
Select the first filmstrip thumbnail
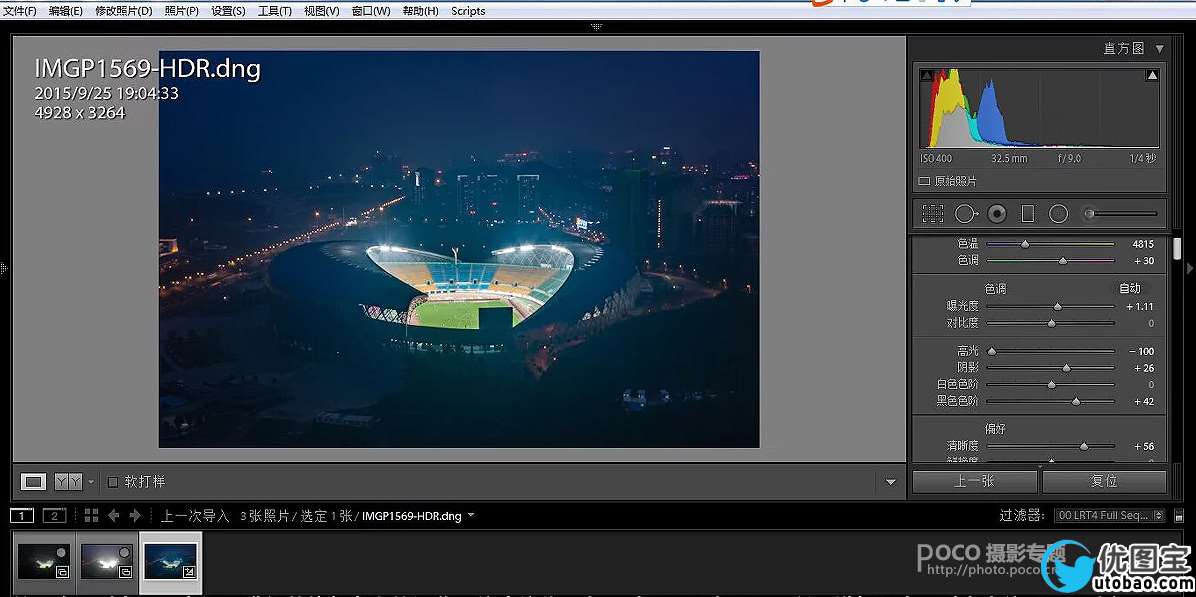(43, 563)
